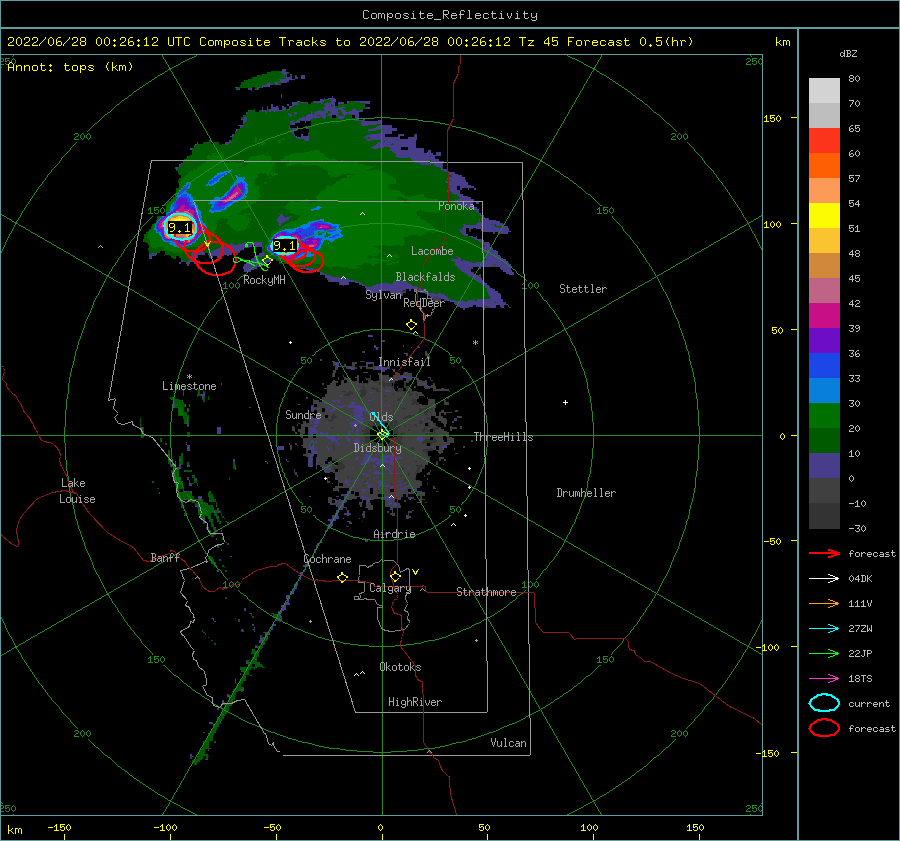
Task: Click the cyan current ellipse legend icon
Action: pyautogui.click(x=824, y=703)
